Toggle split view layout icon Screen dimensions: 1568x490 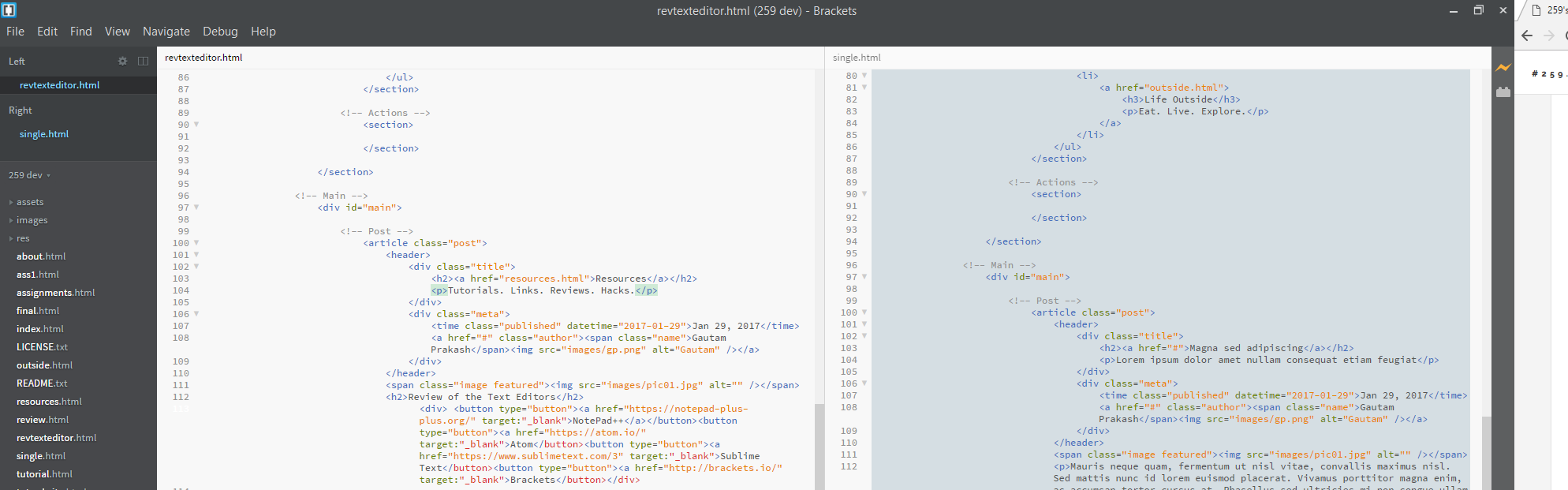pyautogui.click(x=143, y=61)
